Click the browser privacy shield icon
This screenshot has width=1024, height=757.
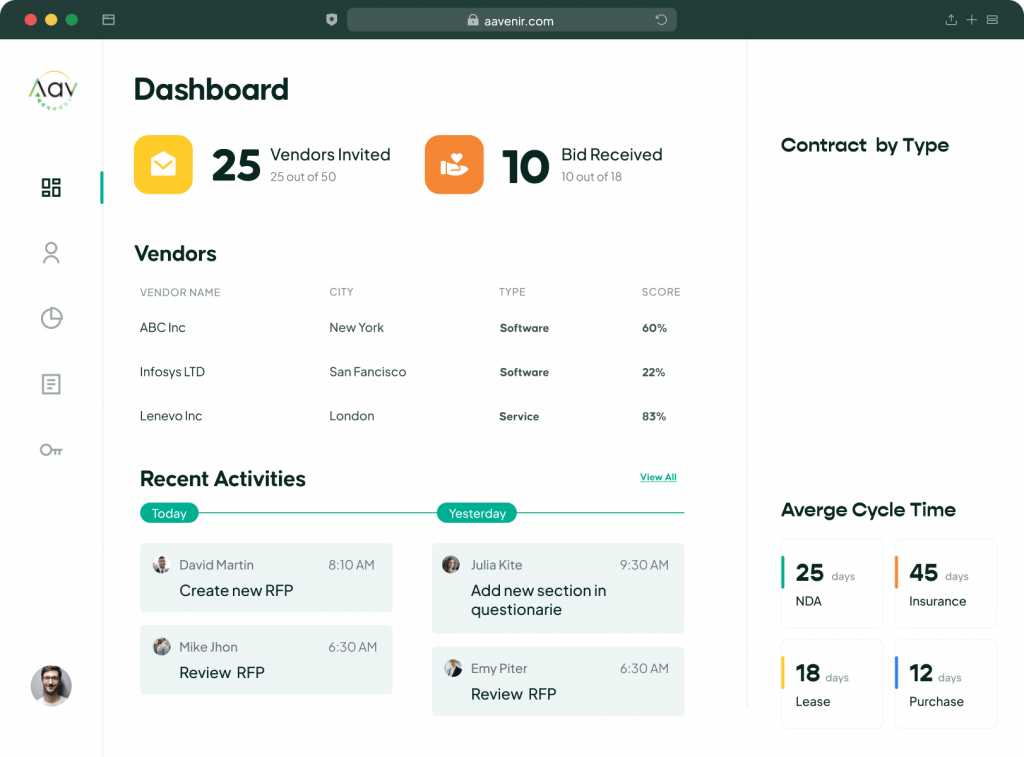click(332, 20)
